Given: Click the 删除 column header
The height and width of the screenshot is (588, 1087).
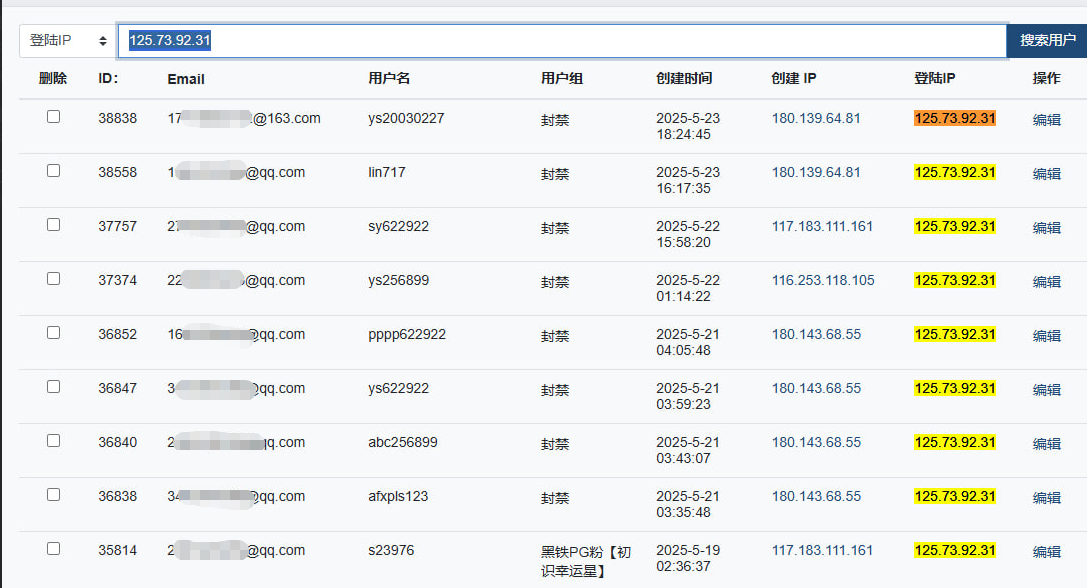Looking at the screenshot, I should pyautogui.click(x=53, y=78).
